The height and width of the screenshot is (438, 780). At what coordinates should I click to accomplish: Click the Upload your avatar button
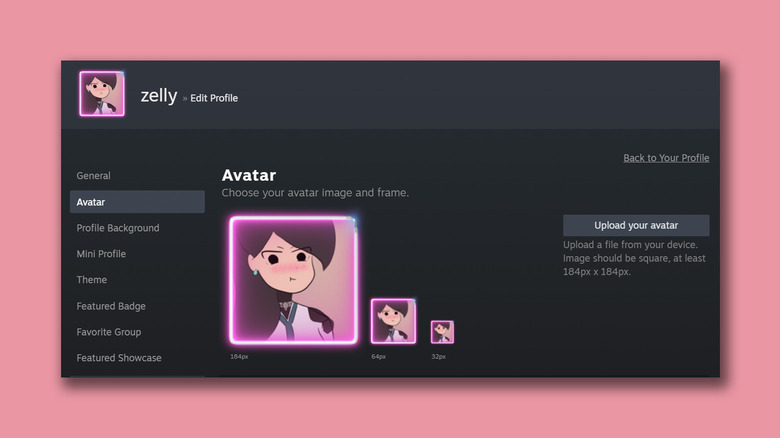tap(636, 225)
